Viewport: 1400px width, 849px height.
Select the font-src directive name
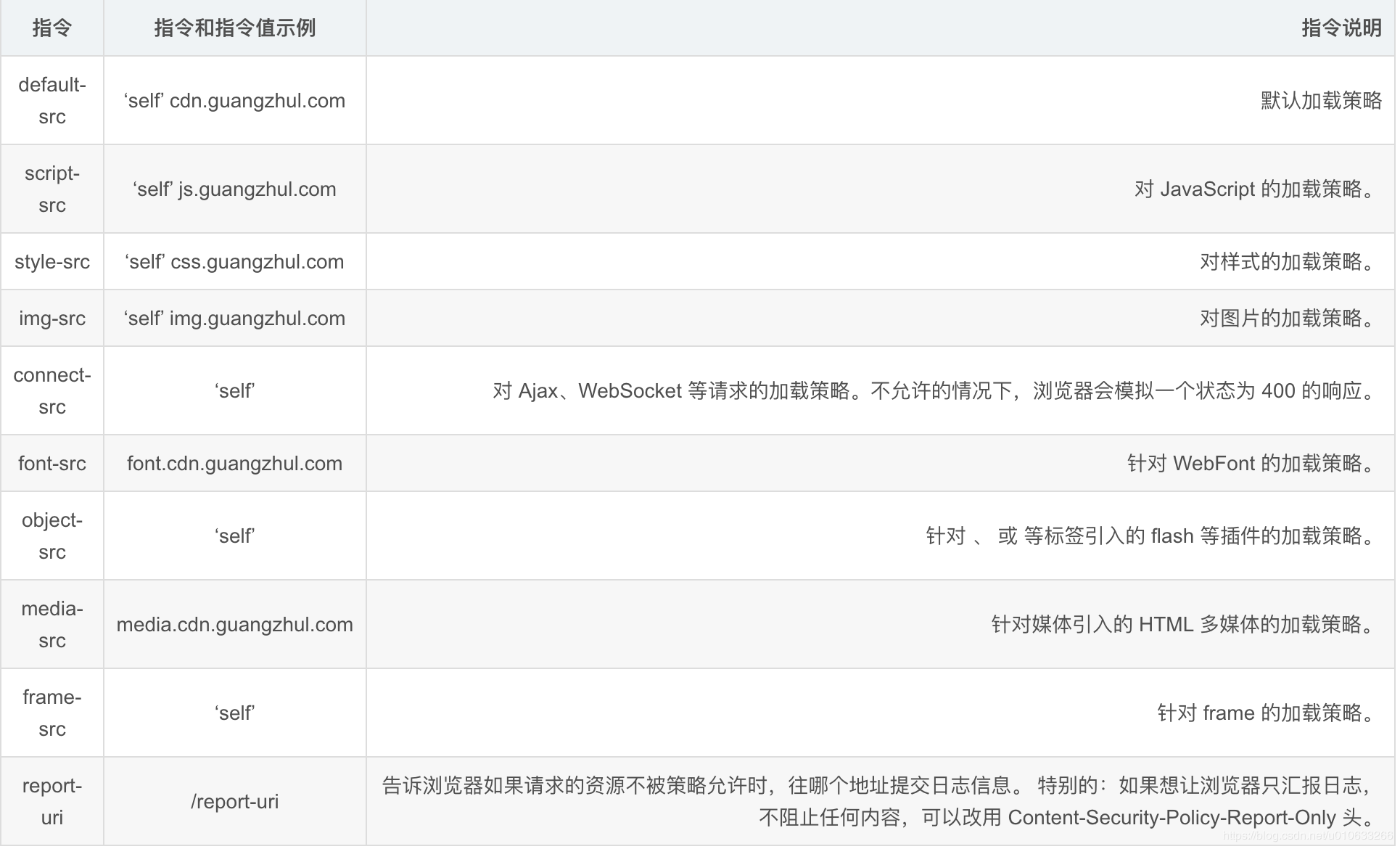[52, 463]
